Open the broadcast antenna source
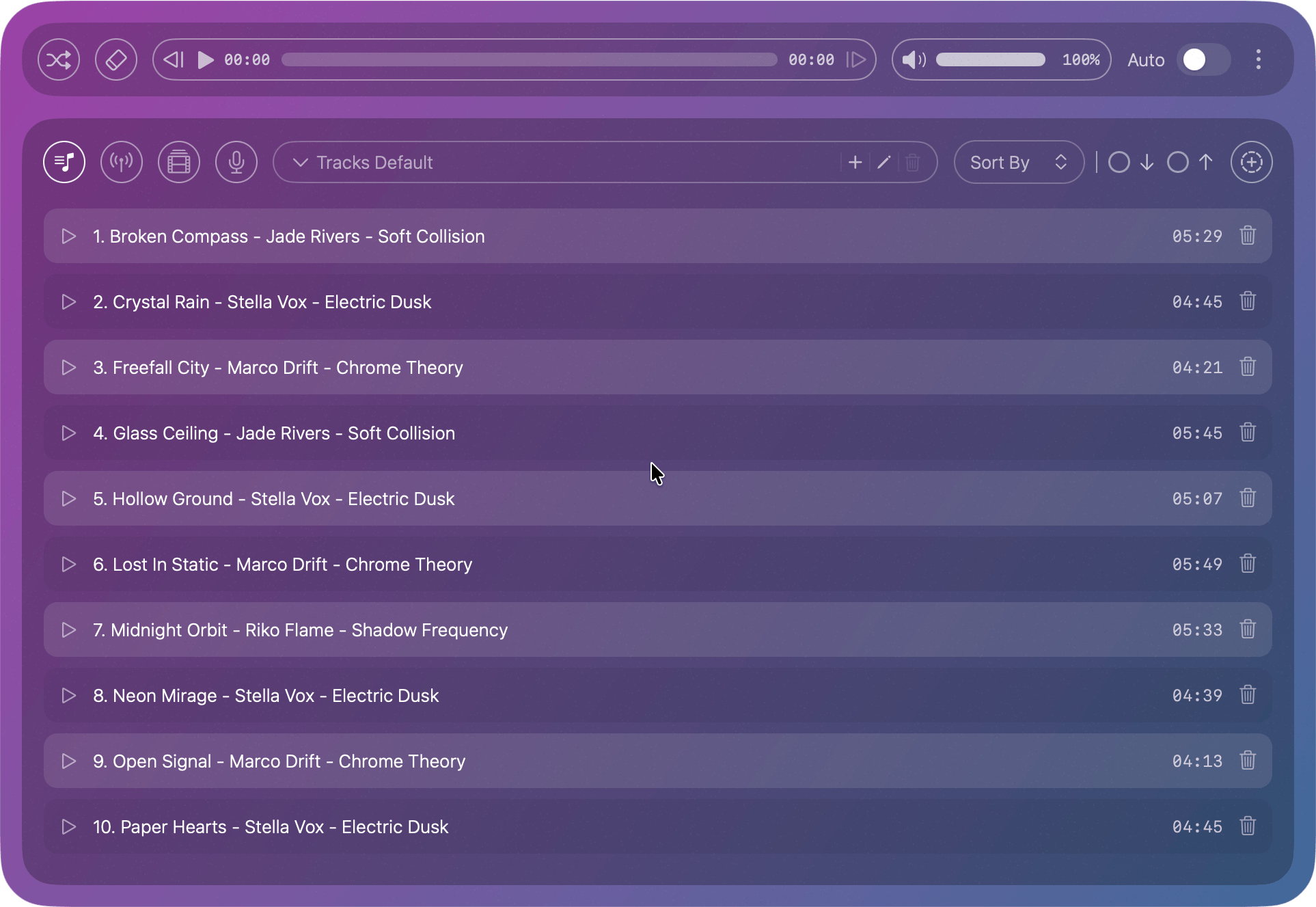The width and height of the screenshot is (1316, 907). pos(121,162)
